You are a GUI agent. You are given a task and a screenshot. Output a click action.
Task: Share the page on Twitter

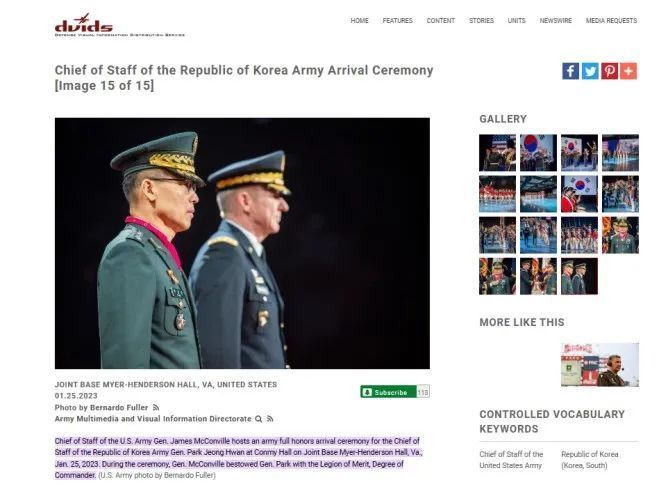coord(590,71)
